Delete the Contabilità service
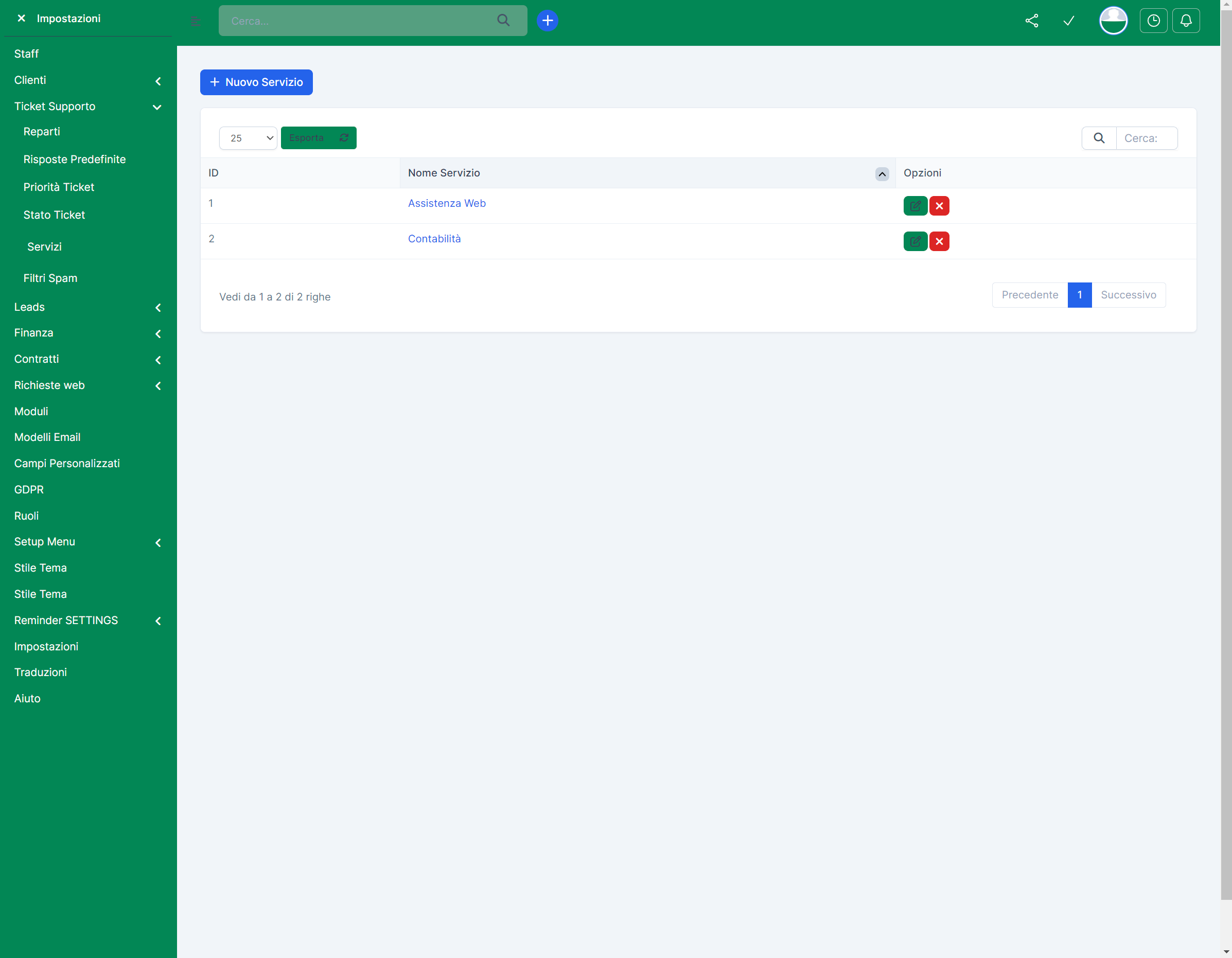 pos(939,241)
